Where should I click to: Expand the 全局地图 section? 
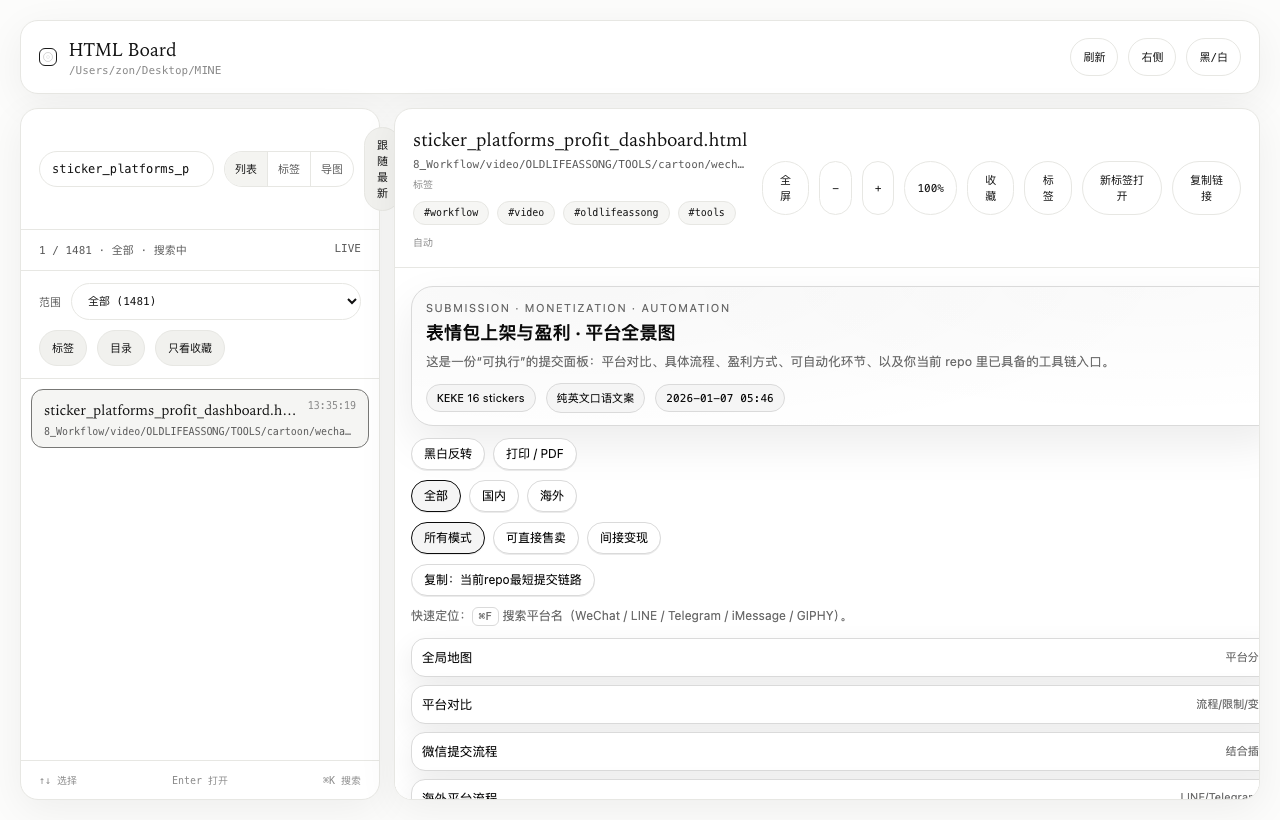click(x=834, y=658)
